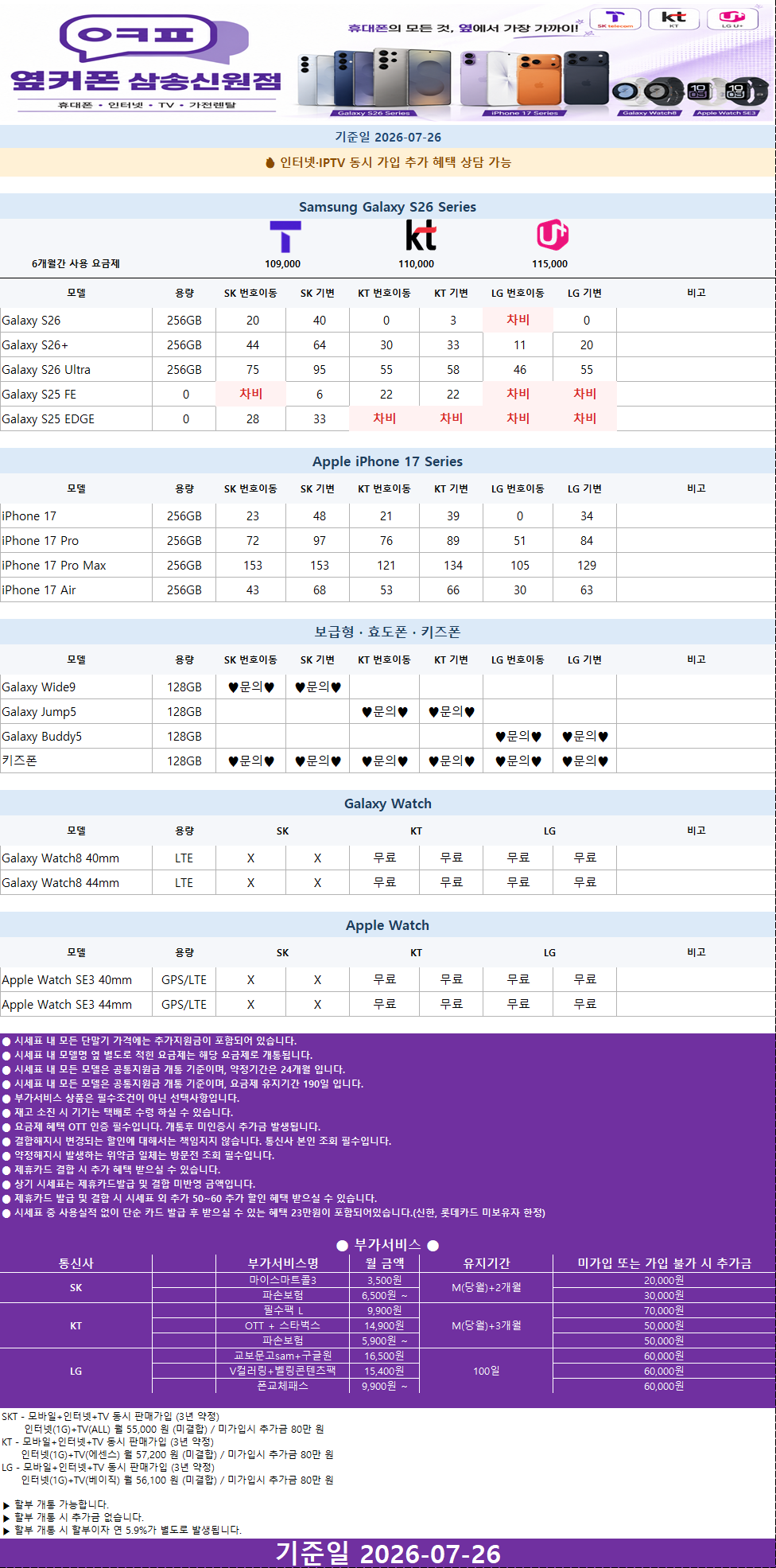Click KT 기변 value 89 for iPhone 17 Pro

click(453, 541)
